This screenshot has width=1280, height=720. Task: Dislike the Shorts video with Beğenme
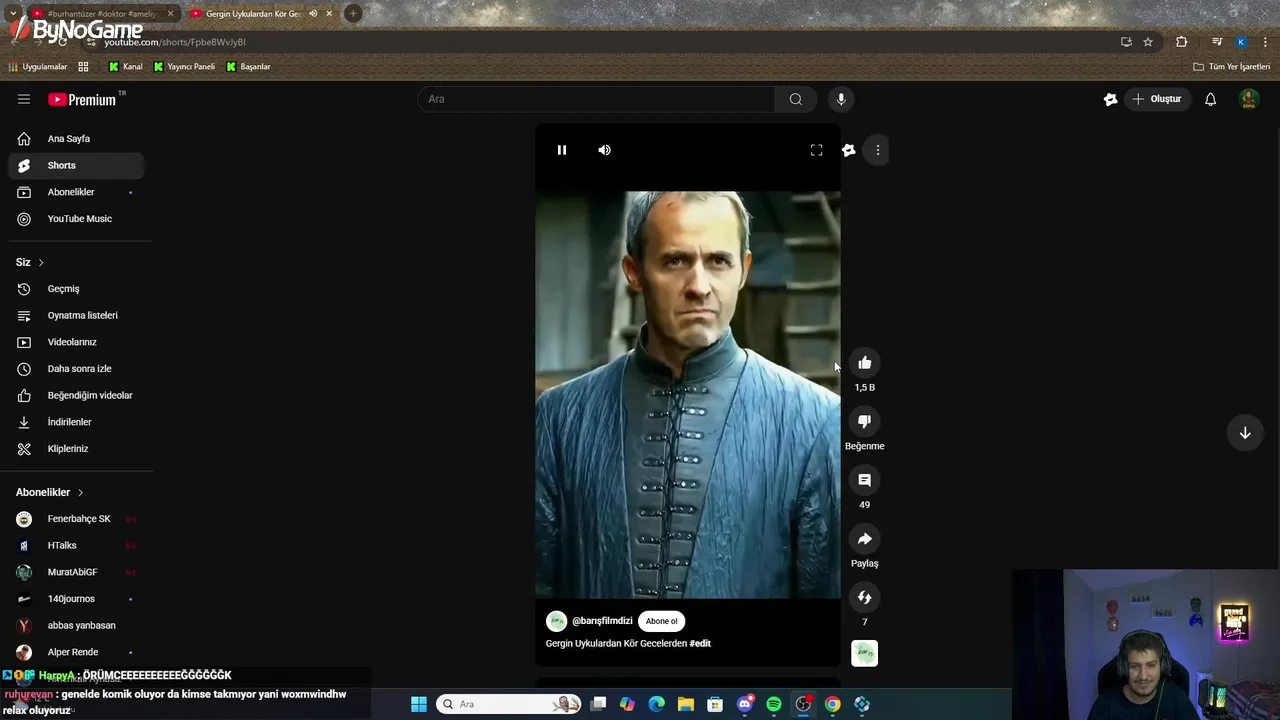pyautogui.click(x=865, y=421)
